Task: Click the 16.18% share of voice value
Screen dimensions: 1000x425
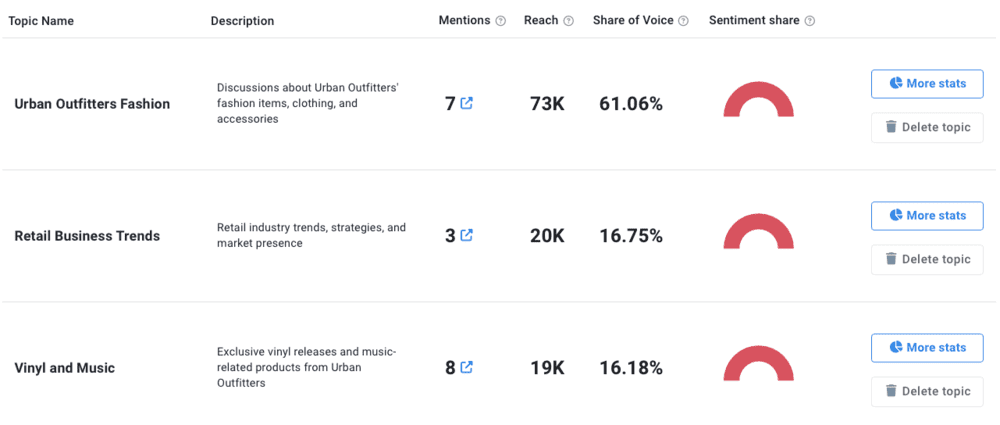Action: (631, 368)
